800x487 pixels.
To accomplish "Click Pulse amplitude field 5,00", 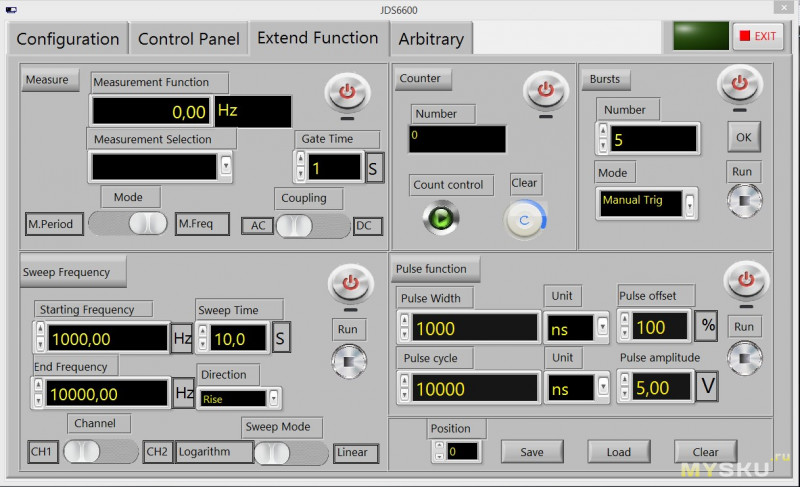I will pyautogui.click(x=660, y=388).
